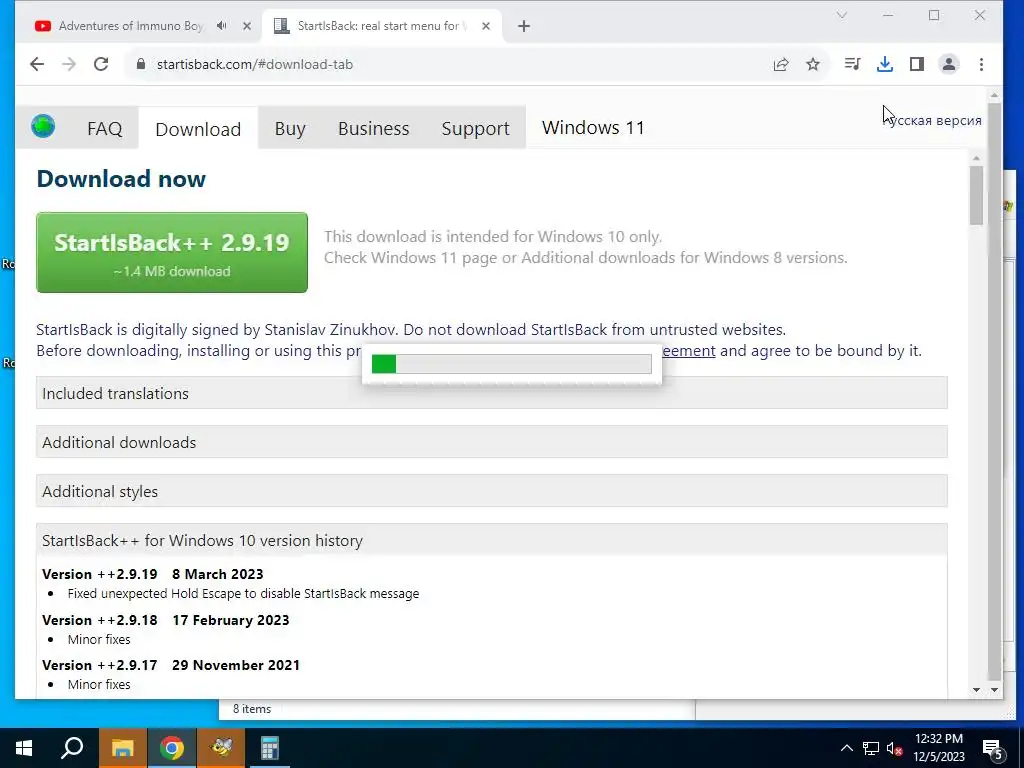
Task: Go back with the browser back arrow
Action: [37, 64]
